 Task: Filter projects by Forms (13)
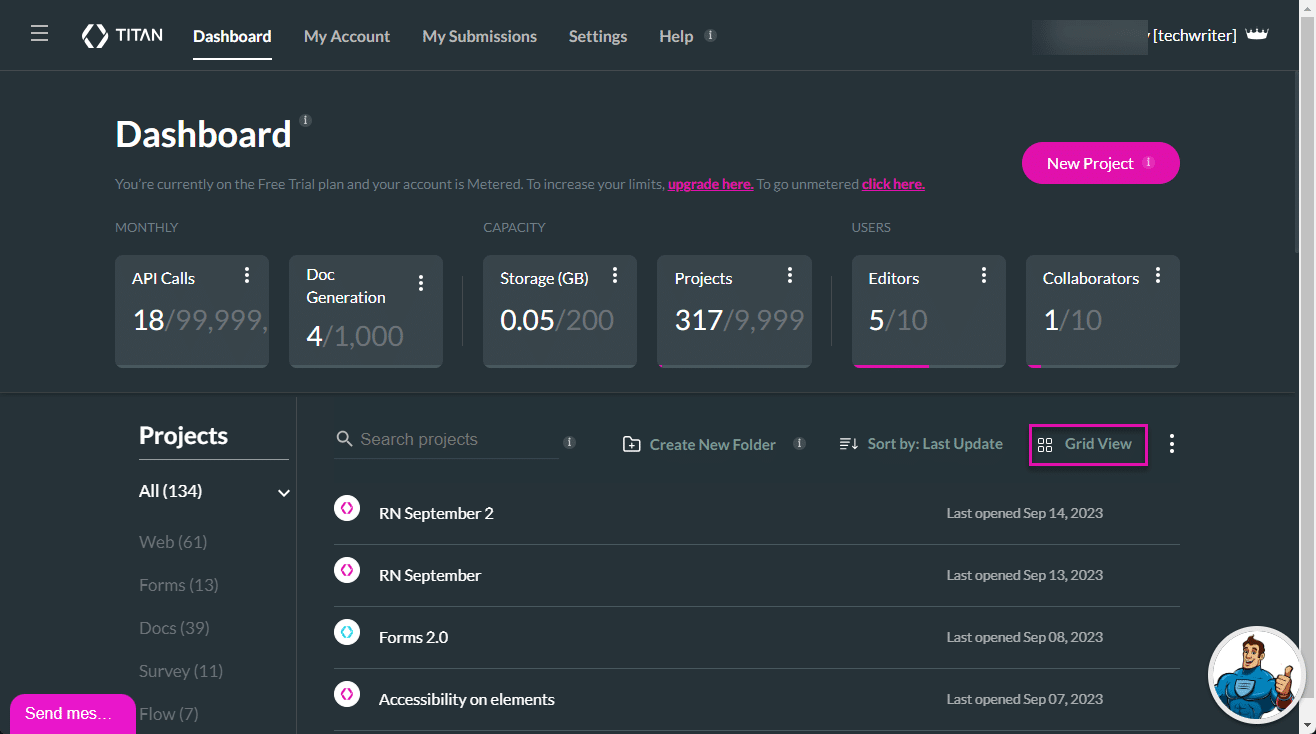(x=178, y=585)
